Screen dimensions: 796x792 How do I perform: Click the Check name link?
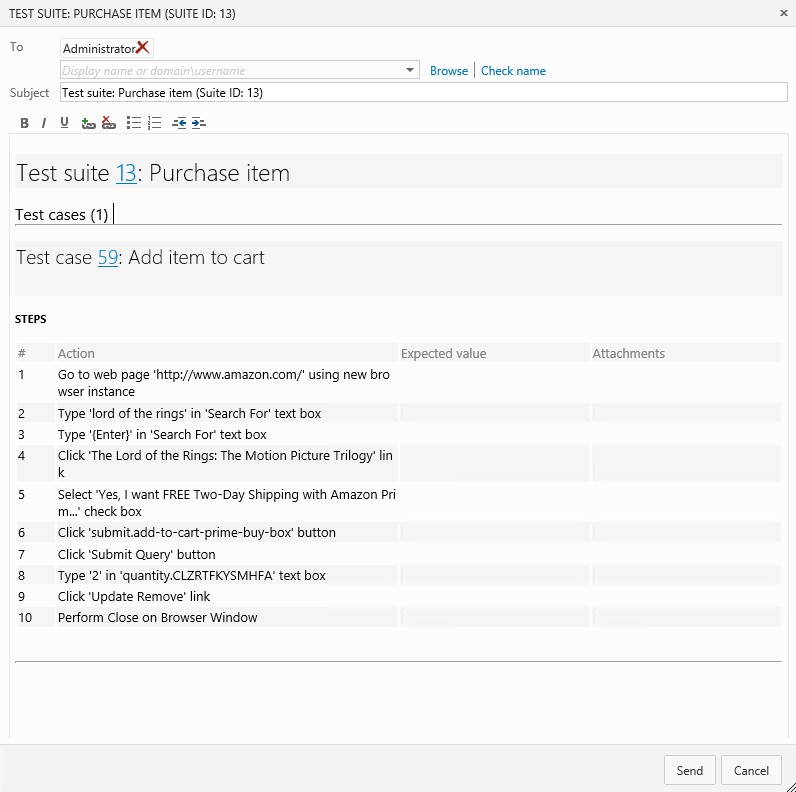click(513, 71)
